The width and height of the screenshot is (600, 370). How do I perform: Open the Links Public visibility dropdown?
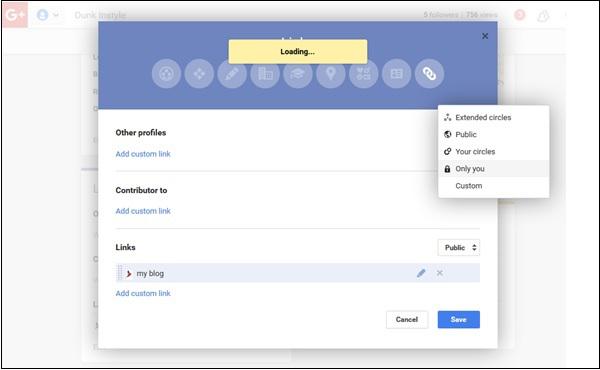459,248
